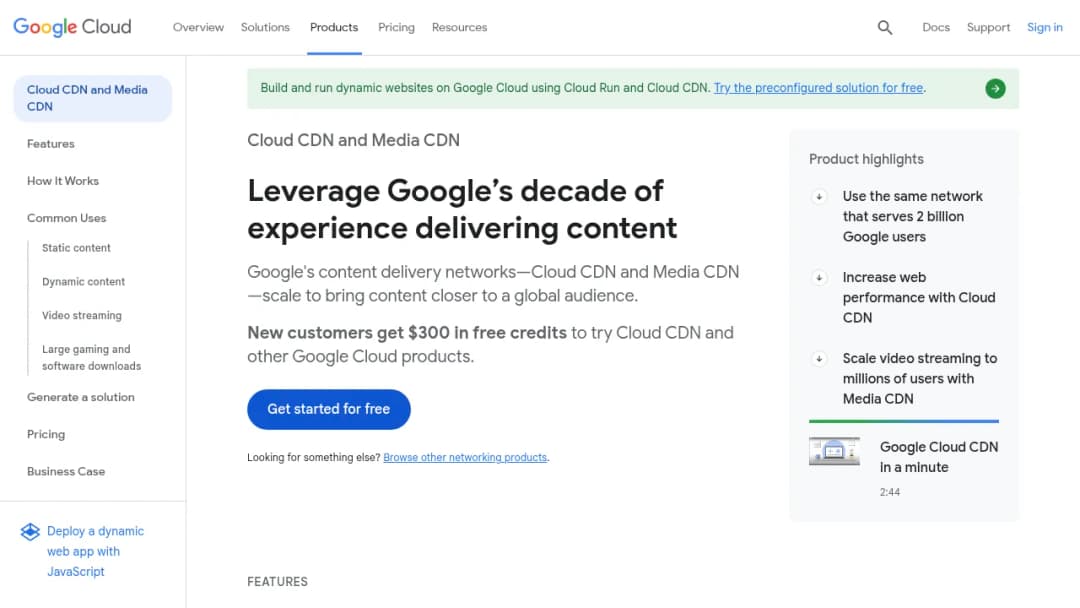This screenshot has width=1080, height=608.
Task: Click Get started for free button
Action: pos(329,409)
